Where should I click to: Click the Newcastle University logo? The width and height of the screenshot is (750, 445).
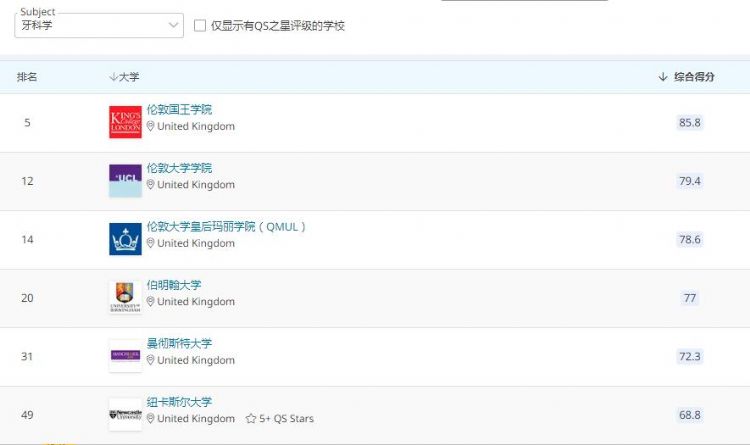(125, 414)
